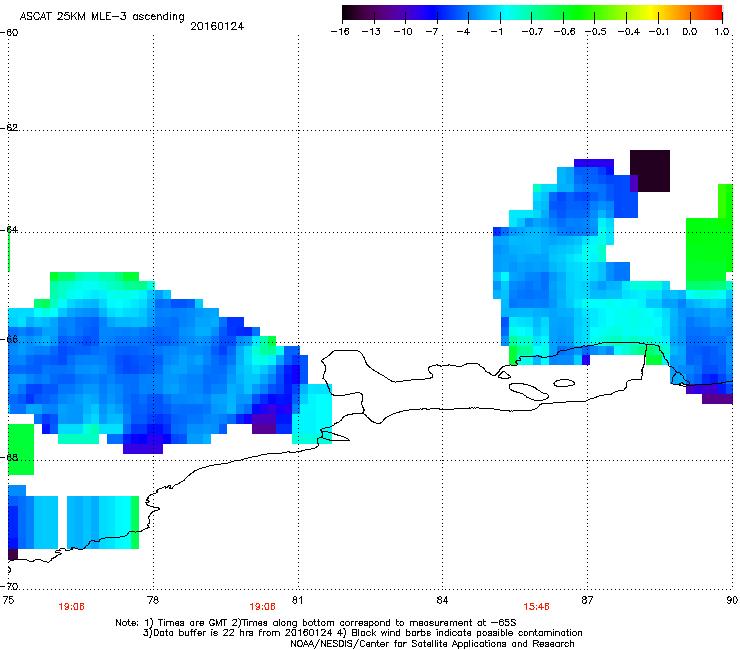Click the purple strip at the swath bottom near 78E
This screenshot has width=740, height=650.
(143, 449)
